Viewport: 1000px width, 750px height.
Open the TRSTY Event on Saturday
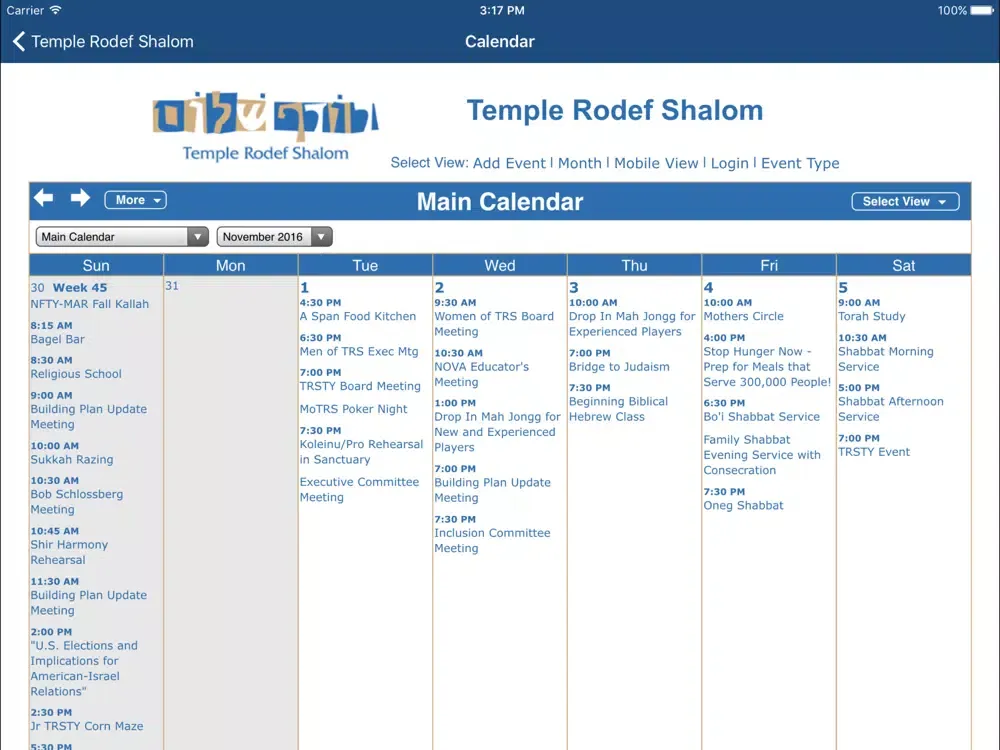coord(874,452)
